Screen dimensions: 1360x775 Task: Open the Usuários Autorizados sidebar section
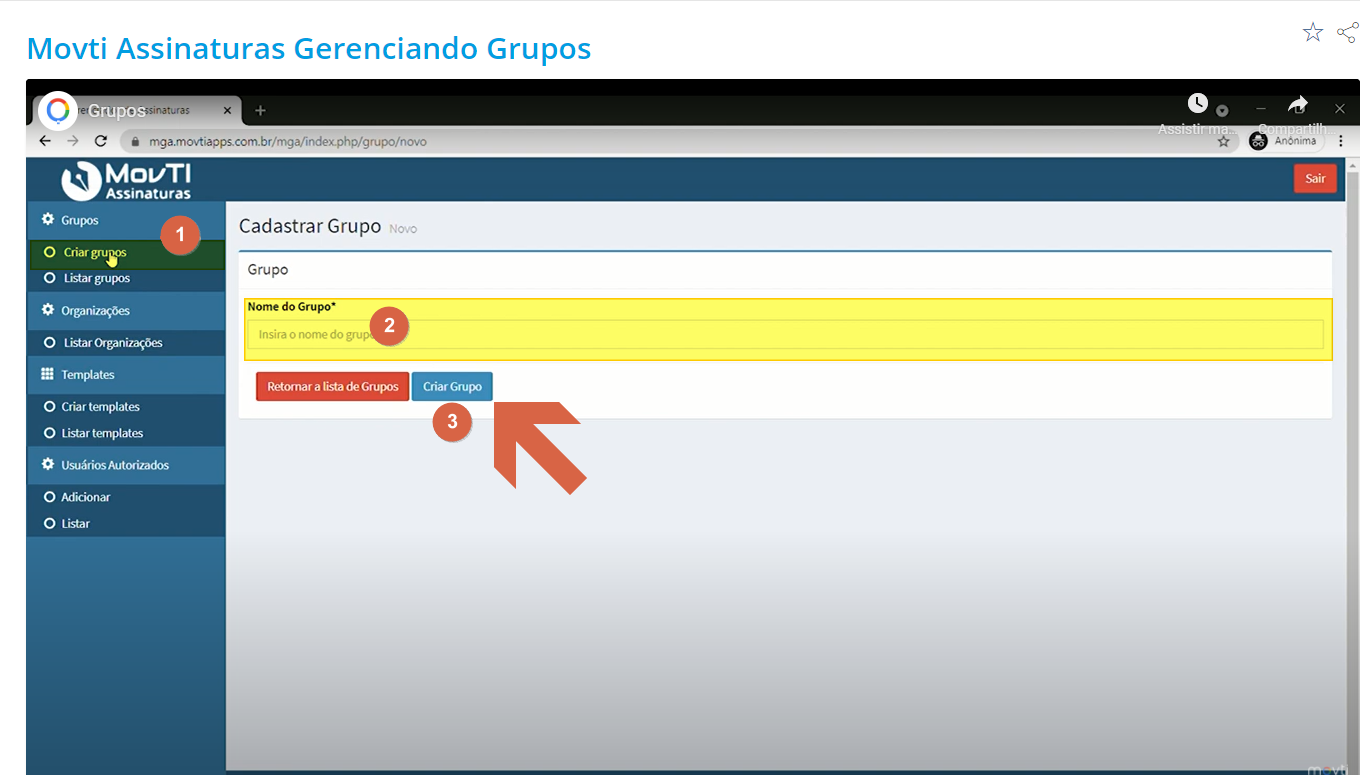pyautogui.click(x=126, y=464)
